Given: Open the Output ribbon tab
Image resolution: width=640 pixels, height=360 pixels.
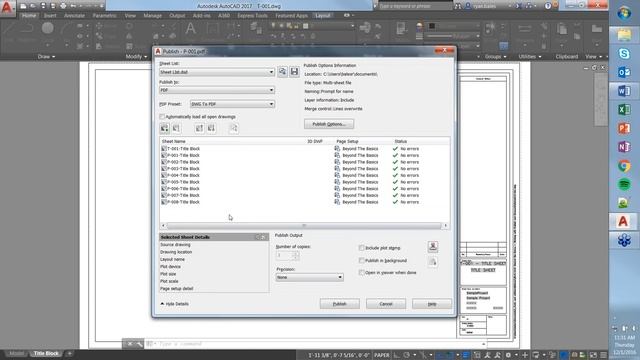Looking at the screenshot, I should tap(177, 16).
